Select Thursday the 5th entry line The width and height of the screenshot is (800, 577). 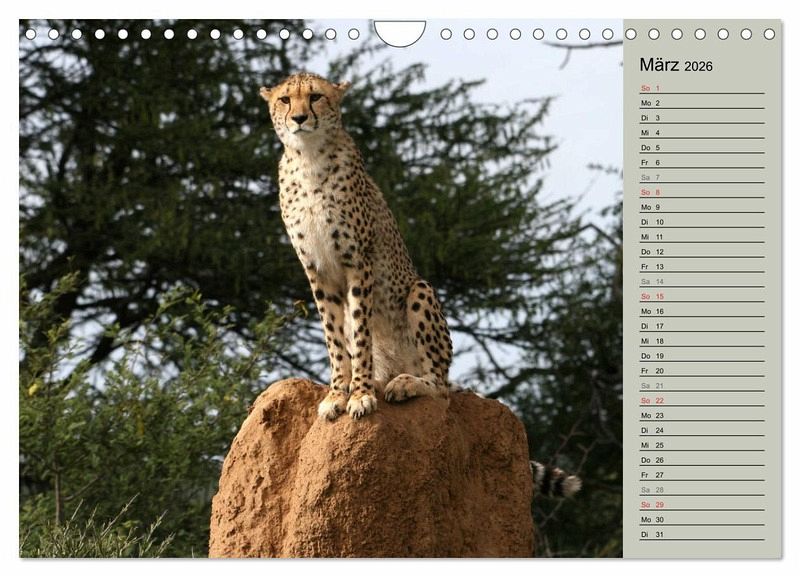coord(701,147)
